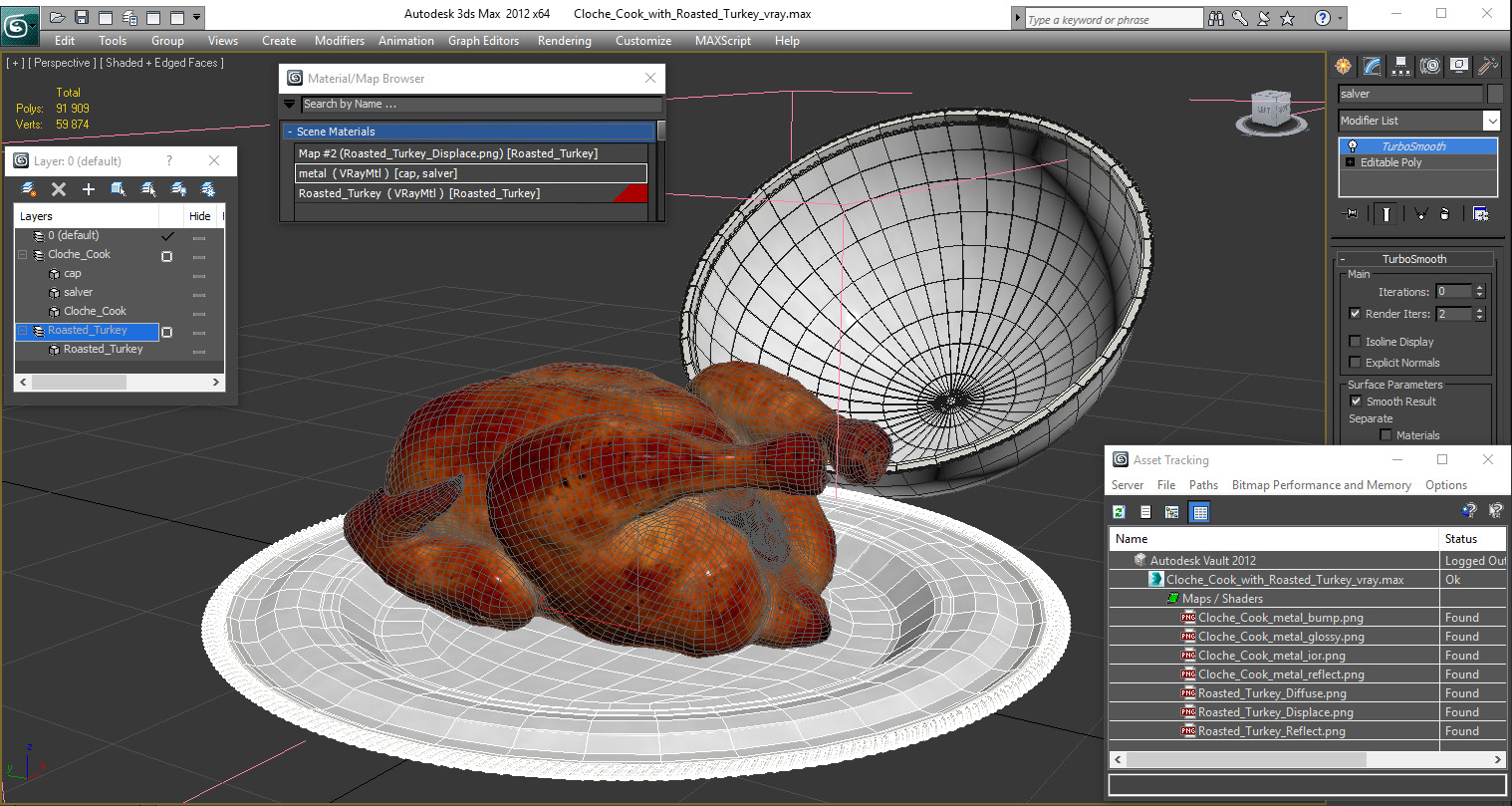The height and width of the screenshot is (806, 1512).
Task: Click Highlight Selected Objects' Layers icon
Action: (148, 188)
